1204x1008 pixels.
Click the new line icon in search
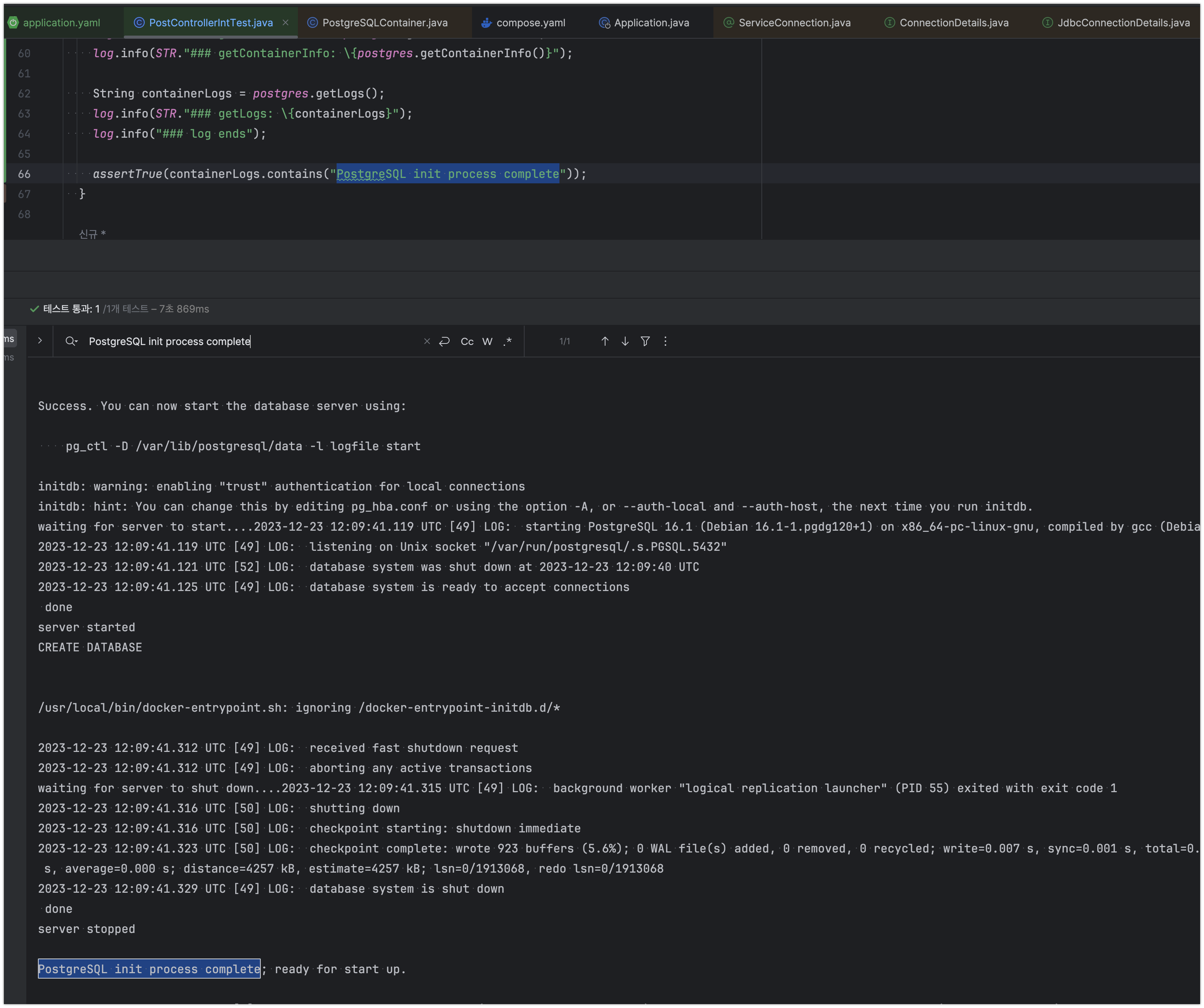point(444,342)
